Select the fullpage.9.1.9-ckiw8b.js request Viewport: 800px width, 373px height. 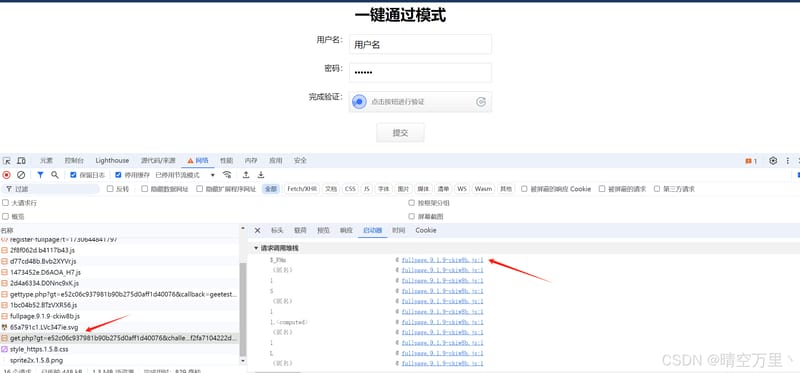(x=120, y=316)
